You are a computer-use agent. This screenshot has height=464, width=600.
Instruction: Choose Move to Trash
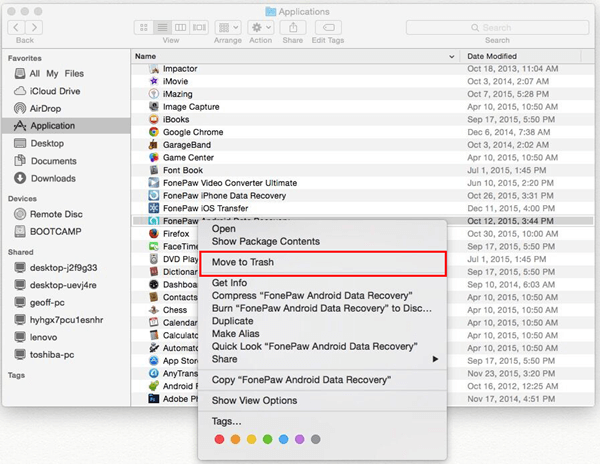click(x=322, y=262)
